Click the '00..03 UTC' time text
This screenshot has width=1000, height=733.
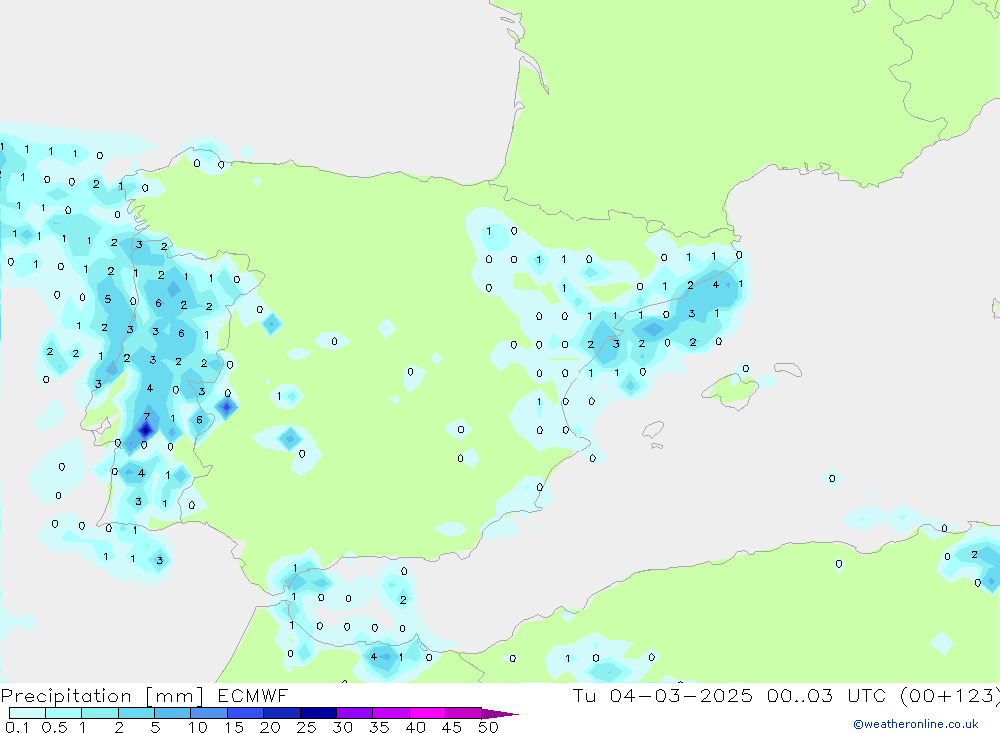[826, 695]
